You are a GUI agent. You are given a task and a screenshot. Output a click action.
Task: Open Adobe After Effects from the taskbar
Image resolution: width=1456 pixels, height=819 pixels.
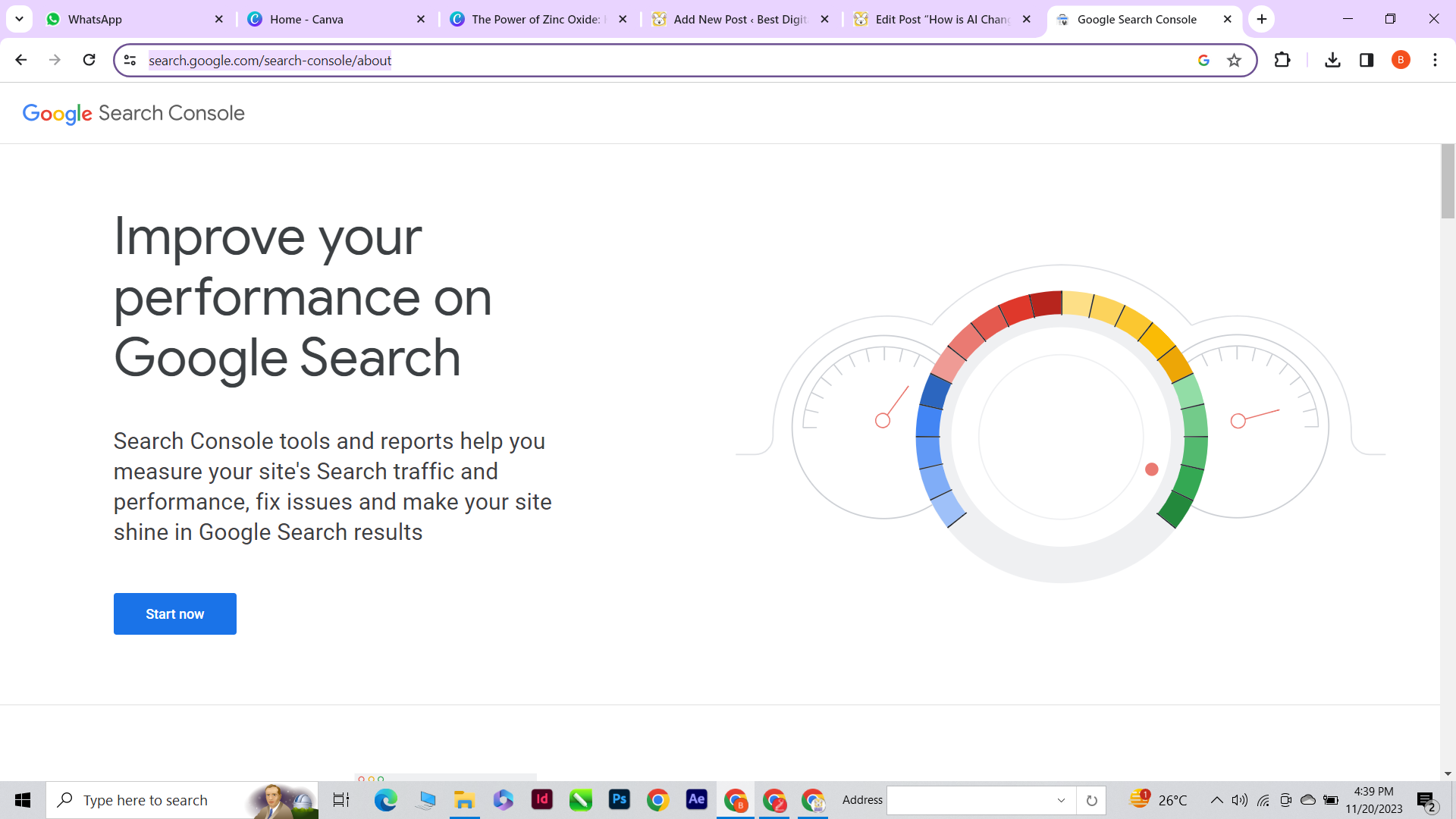(697, 800)
